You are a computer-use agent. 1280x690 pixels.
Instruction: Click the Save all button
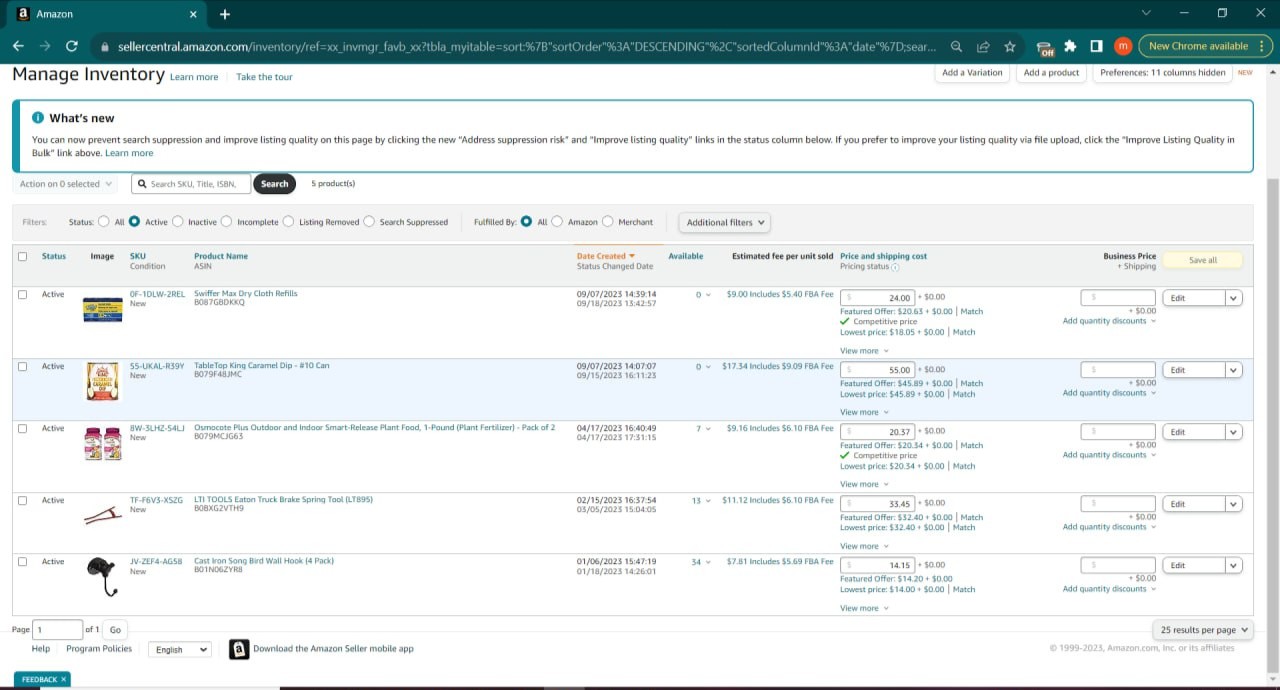[x=1203, y=260]
